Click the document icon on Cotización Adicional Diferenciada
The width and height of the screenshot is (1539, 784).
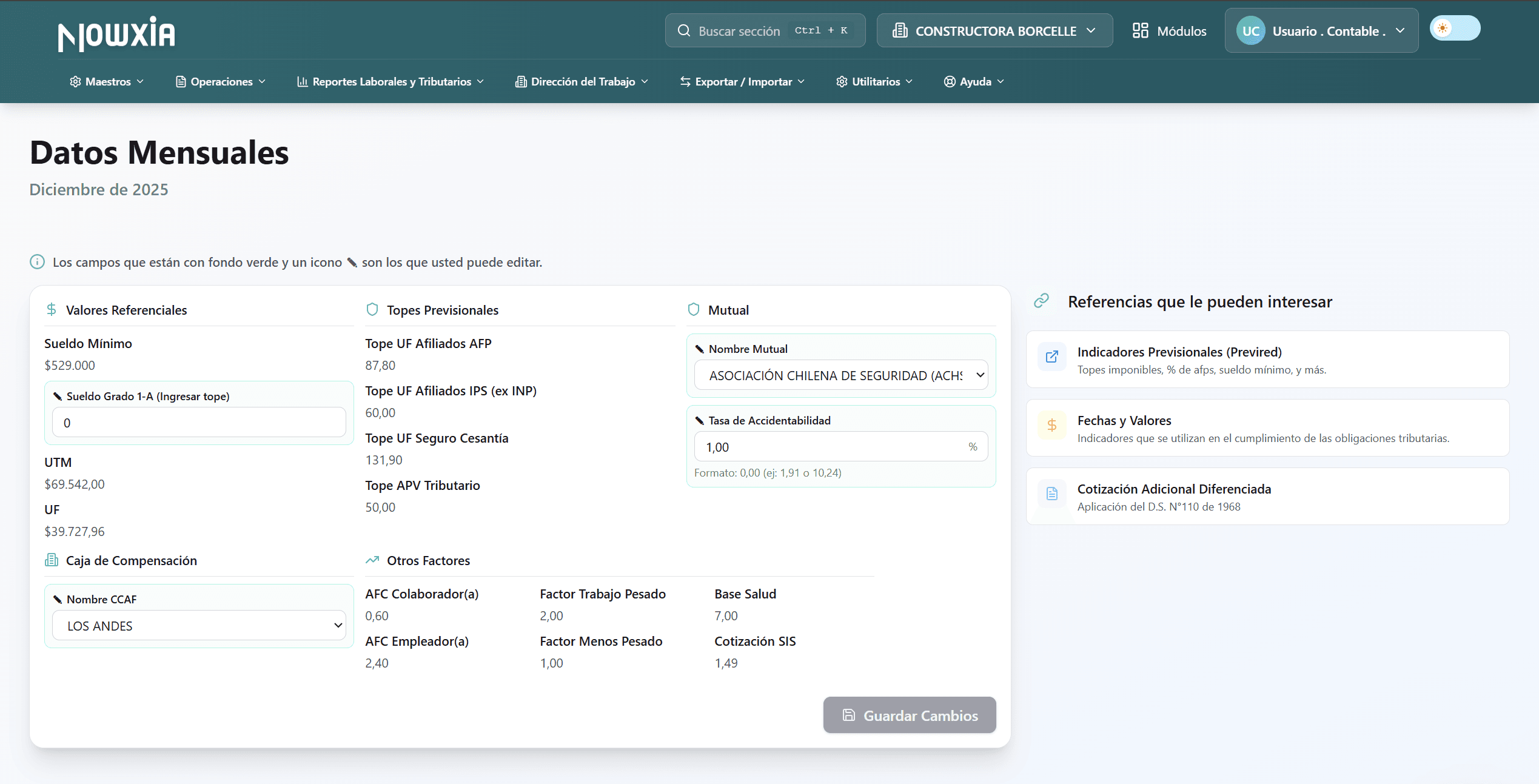1052,494
